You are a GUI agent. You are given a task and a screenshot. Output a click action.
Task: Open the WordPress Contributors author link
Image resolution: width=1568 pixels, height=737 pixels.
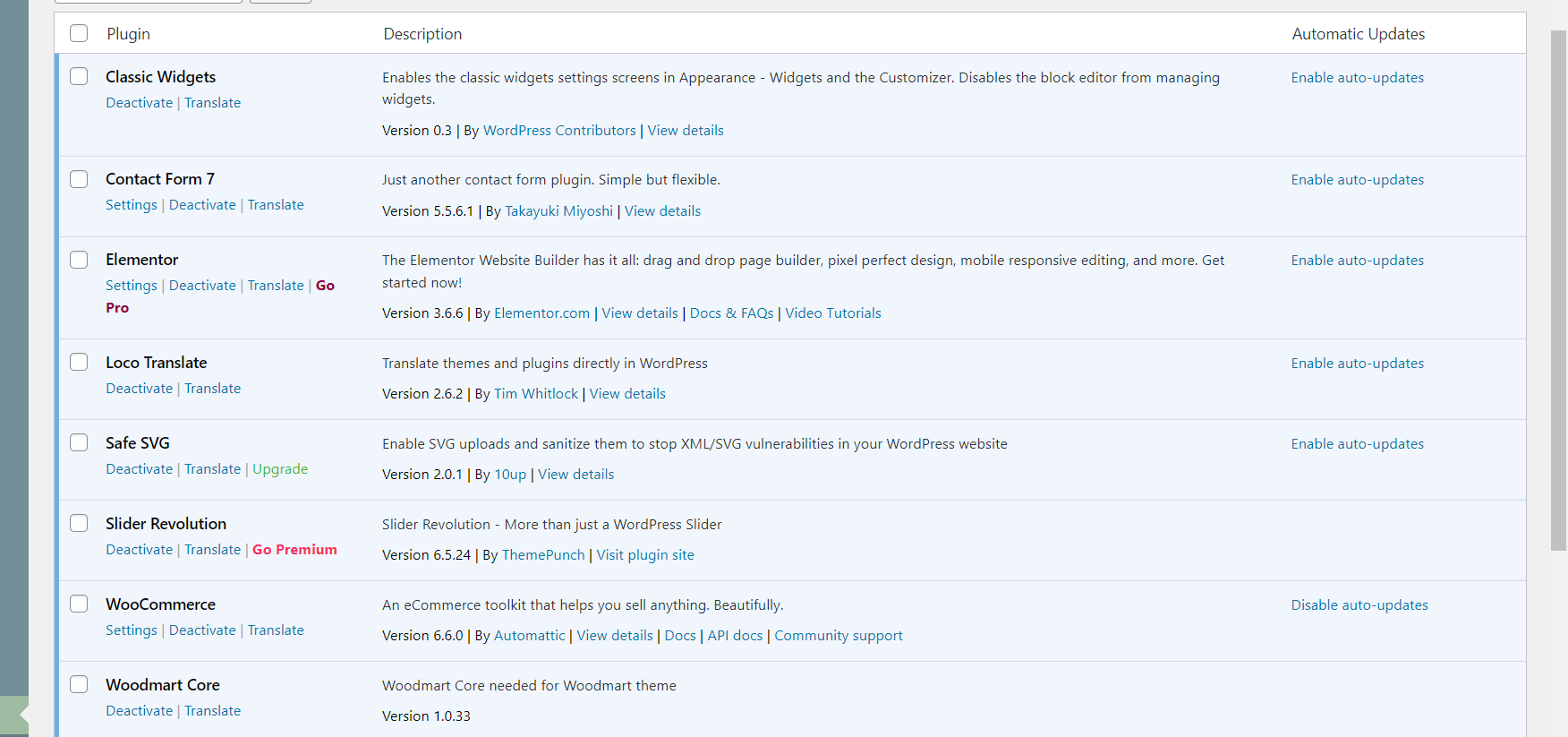coord(559,131)
